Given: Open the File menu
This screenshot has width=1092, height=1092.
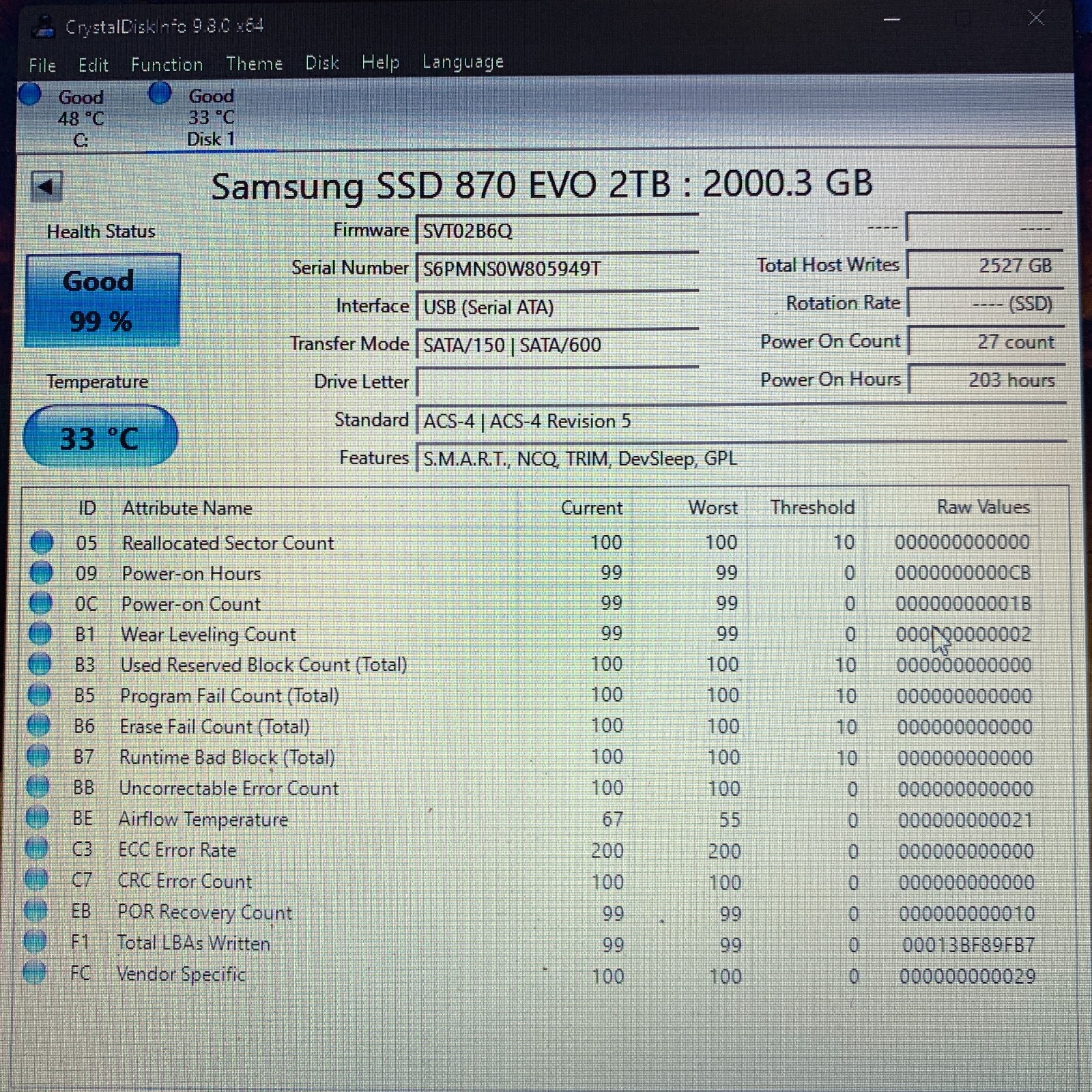Looking at the screenshot, I should click(x=42, y=66).
